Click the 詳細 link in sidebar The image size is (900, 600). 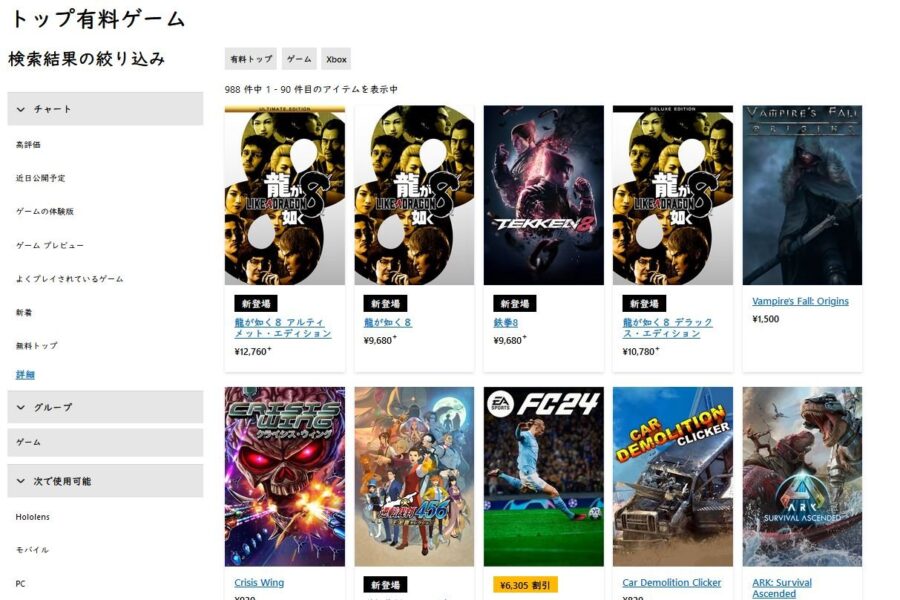pos(25,374)
